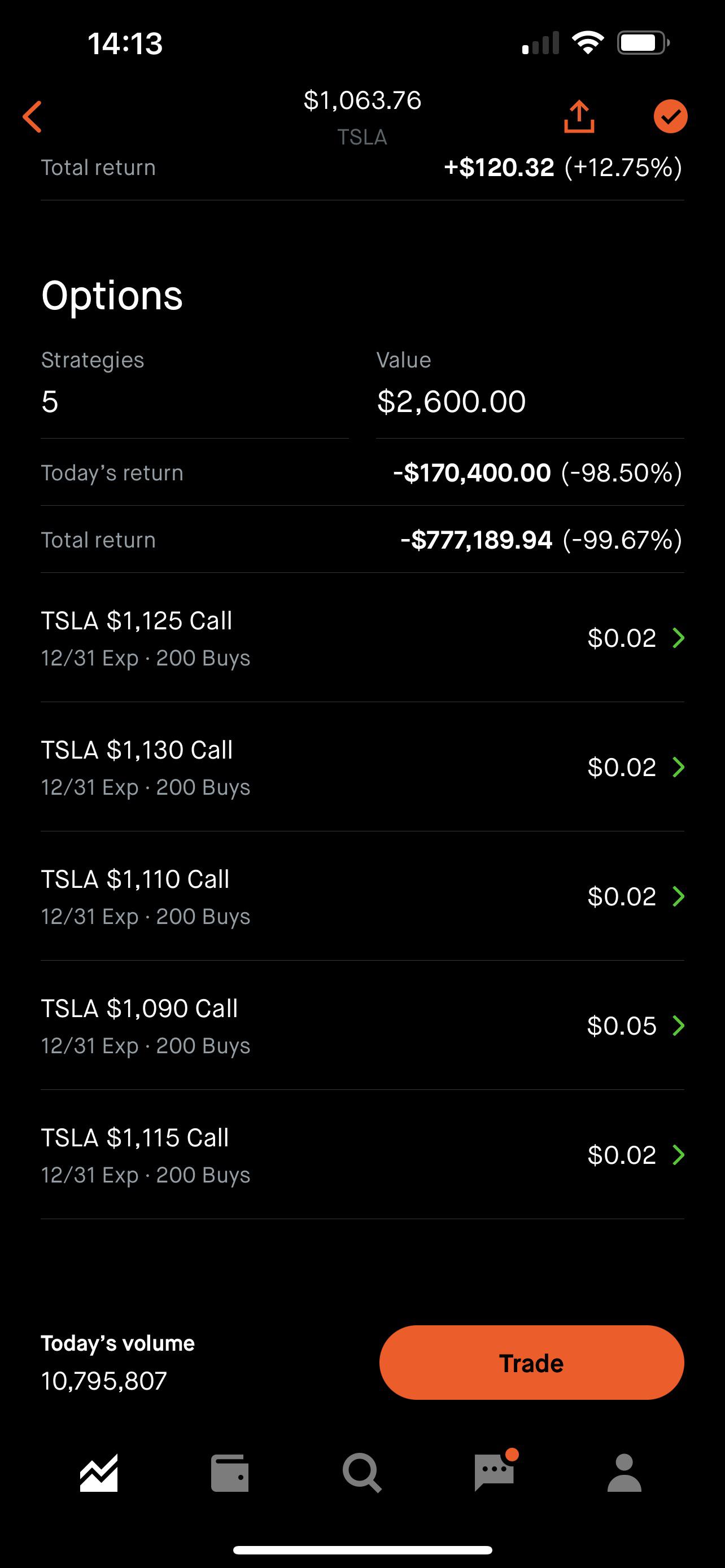Tap the $0.05 option price

pyautogui.click(x=622, y=1026)
